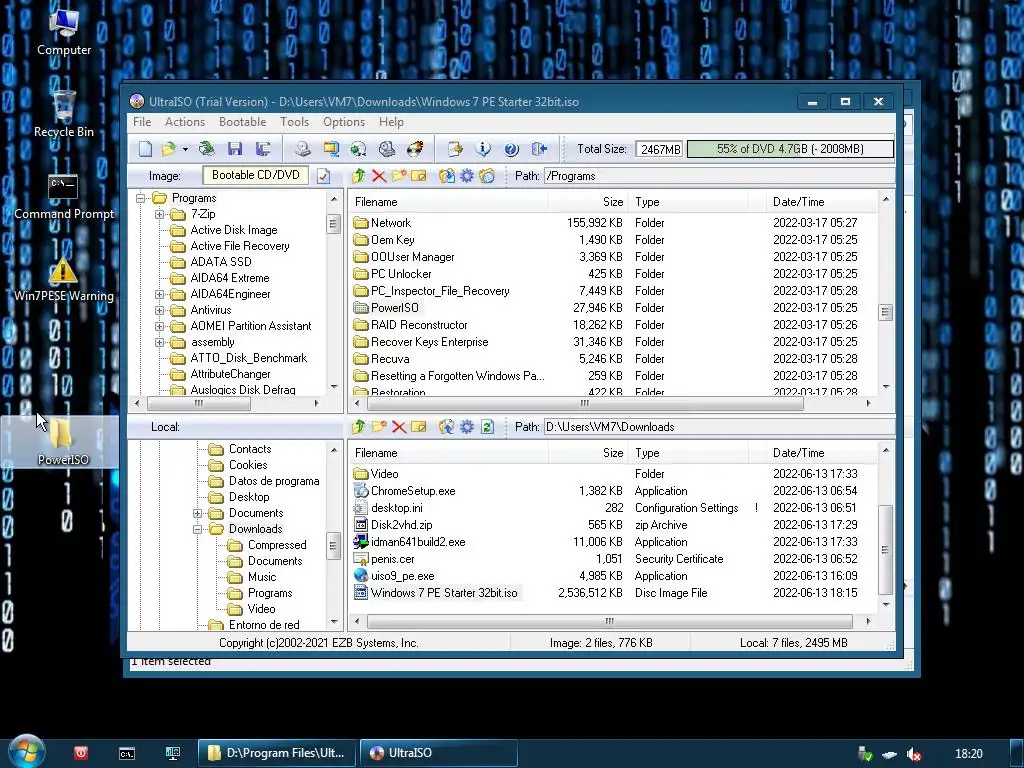1024x768 pixels.
Task: Click the blue gear icon in image pane
Action: (466, 176)
